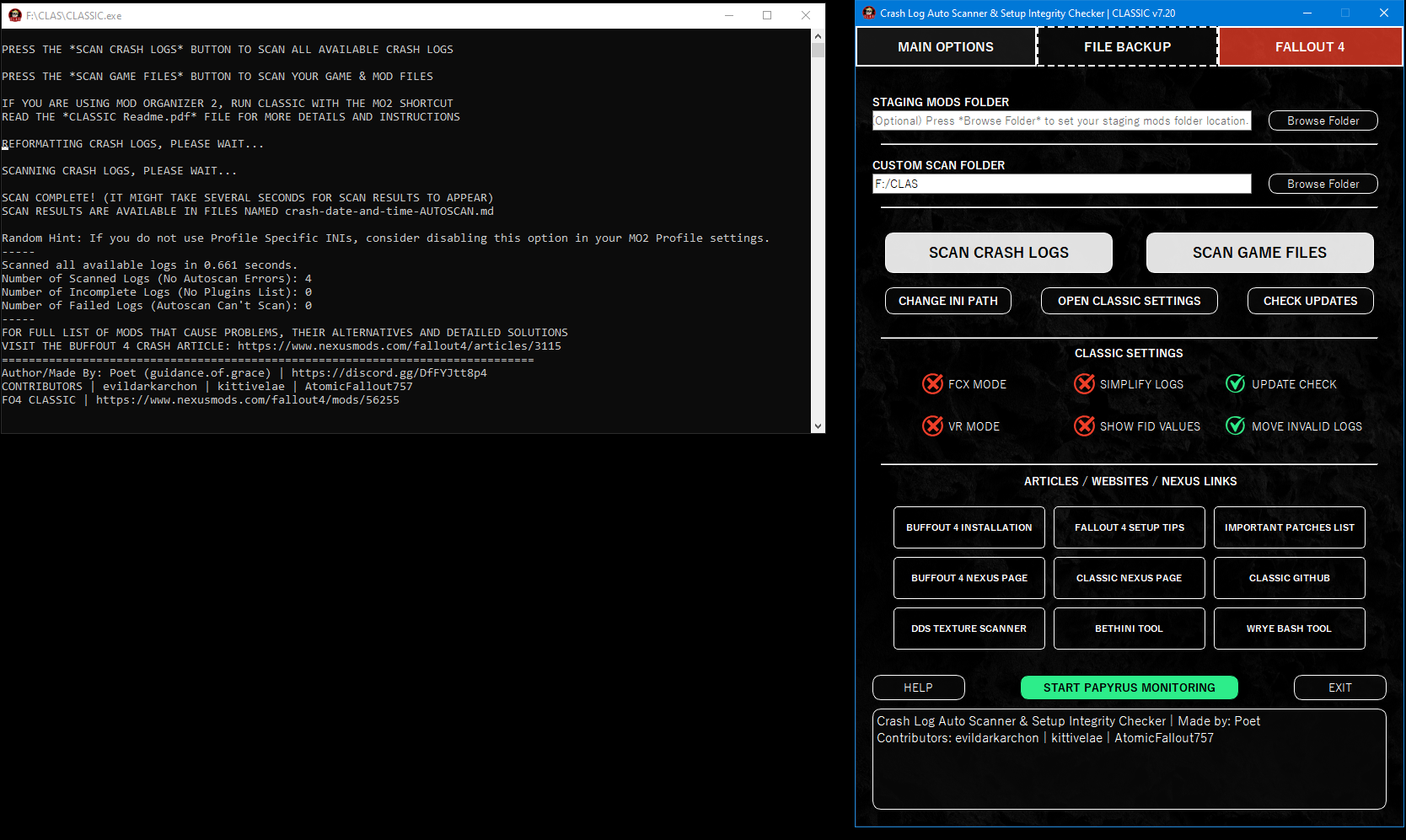Image resolution: width=1406 pixels, height=840 pixels.
Task: Select the MAIN OPTIONS tab
Action: point(946,47)
